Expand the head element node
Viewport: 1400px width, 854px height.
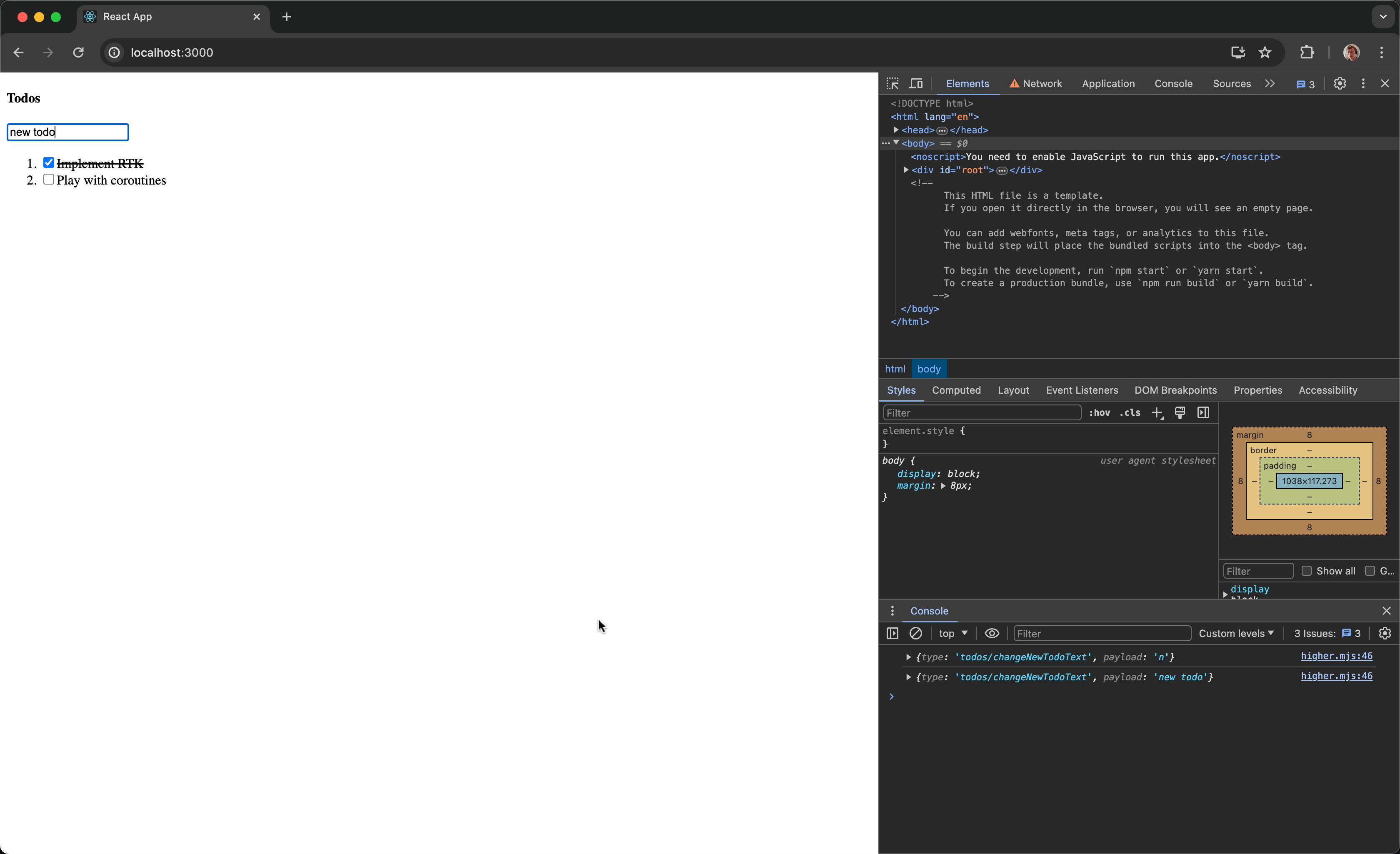tap(896, 130)
